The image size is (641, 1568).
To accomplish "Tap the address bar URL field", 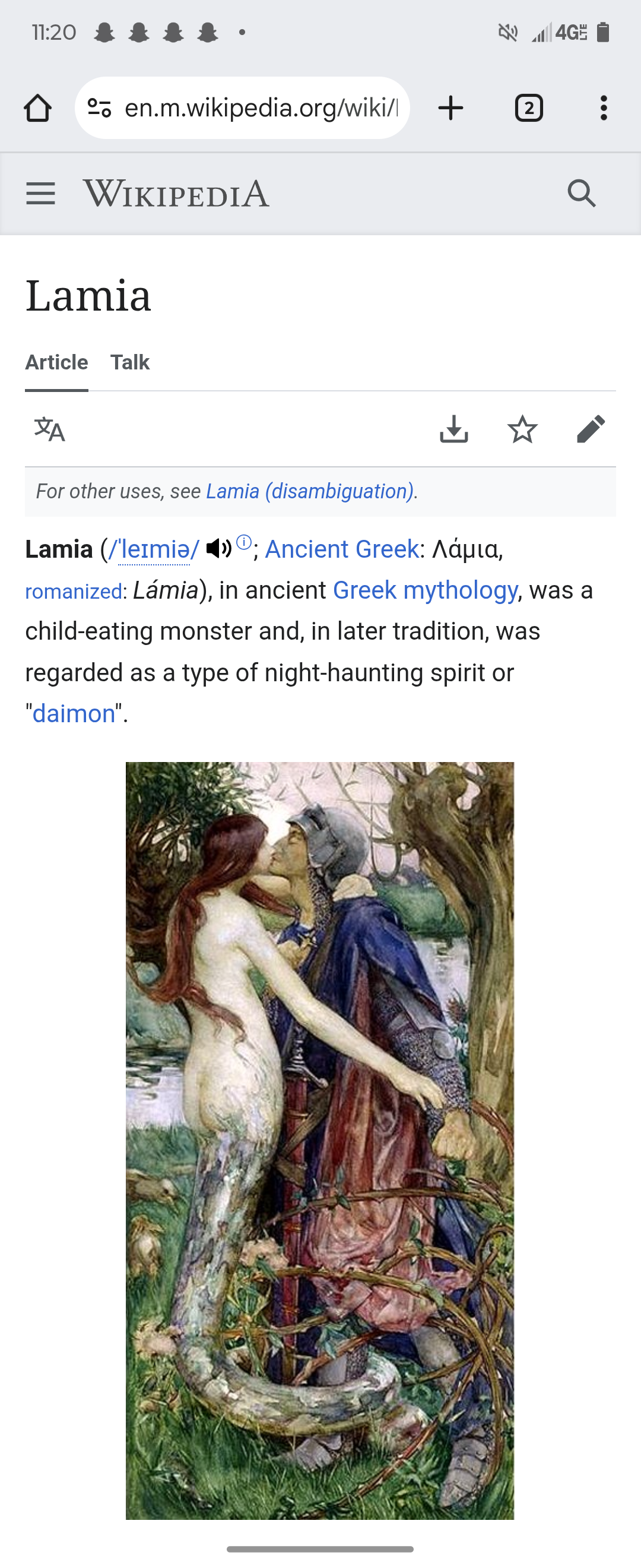I will pyautogui.click(x=262, y=108).
